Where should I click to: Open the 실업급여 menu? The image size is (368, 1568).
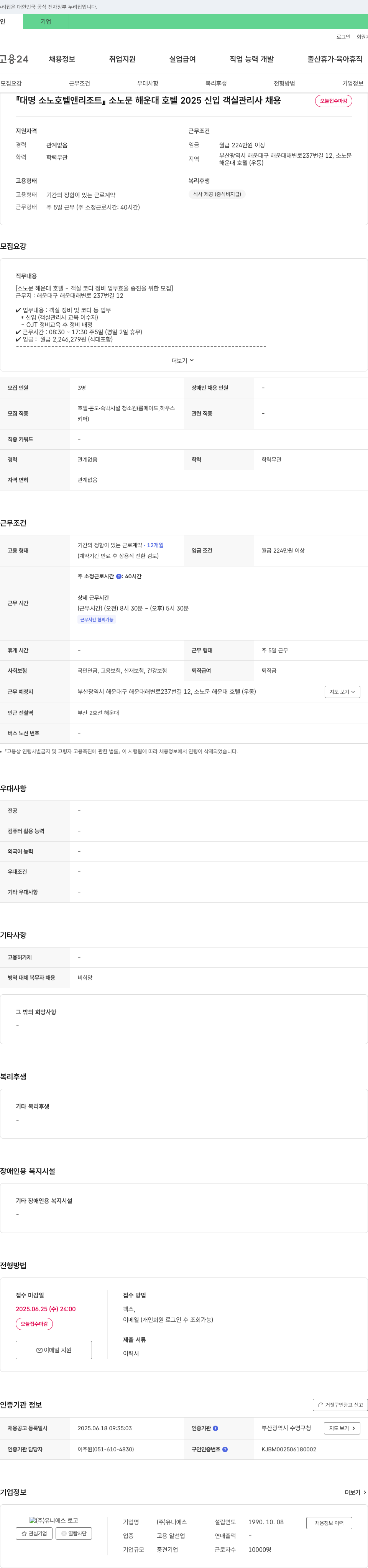click(182, 59)
